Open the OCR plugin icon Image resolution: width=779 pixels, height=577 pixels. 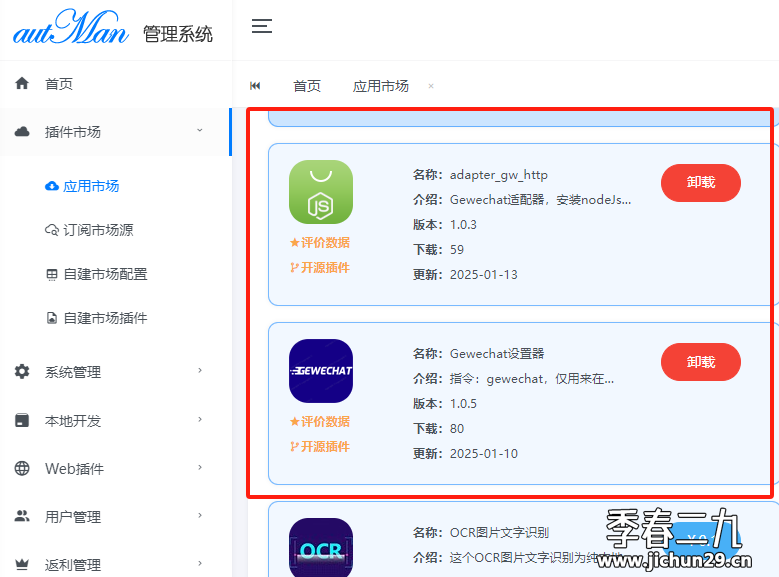(321, 547)
